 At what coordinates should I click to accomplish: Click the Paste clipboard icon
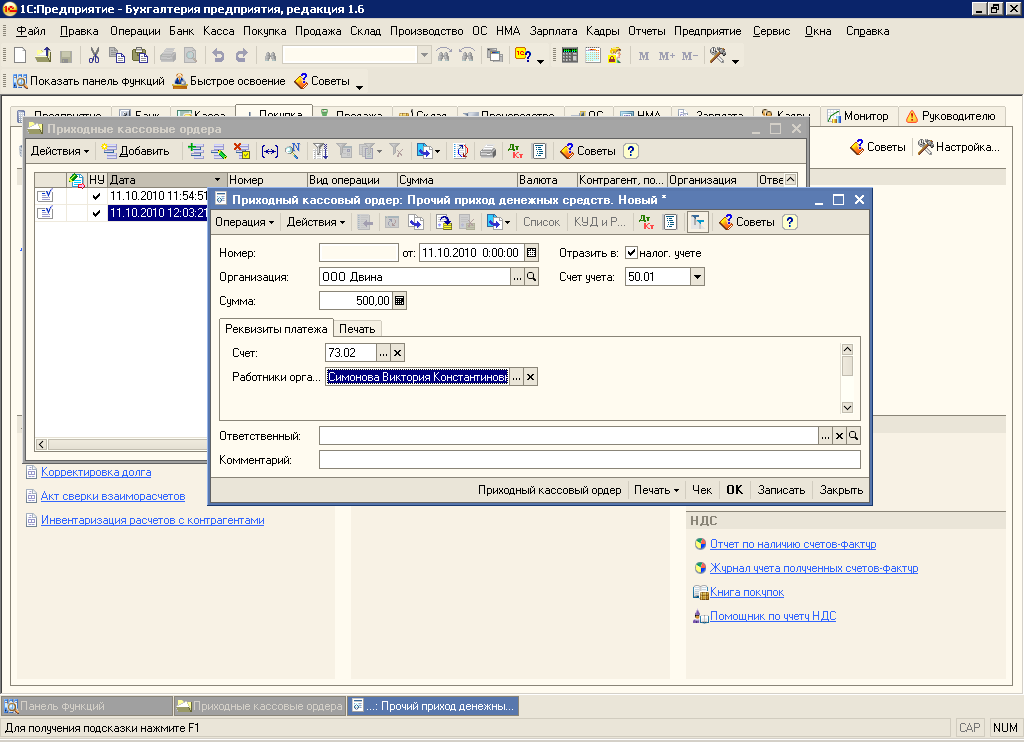coord(140,56)
